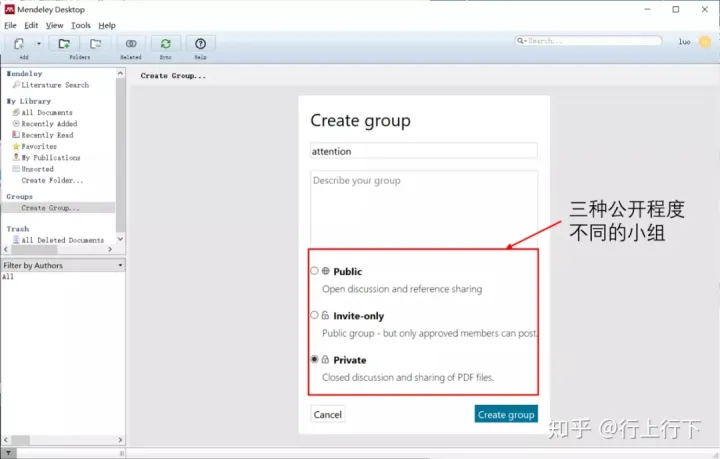Open the Edit menu
The width and height of the screenshot is (720, 459).
31,25
